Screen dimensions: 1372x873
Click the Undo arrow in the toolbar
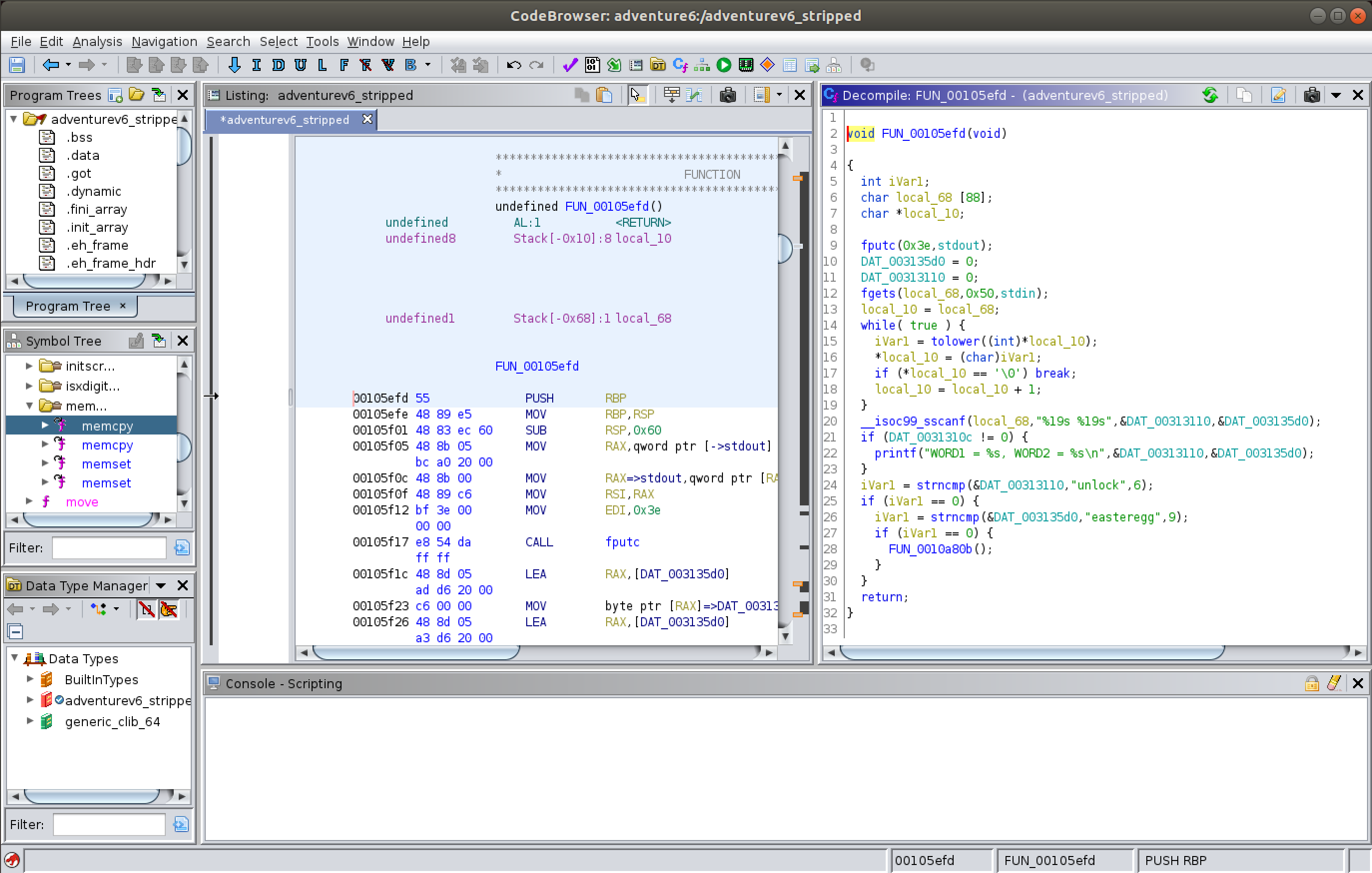[x=513, y=65]
